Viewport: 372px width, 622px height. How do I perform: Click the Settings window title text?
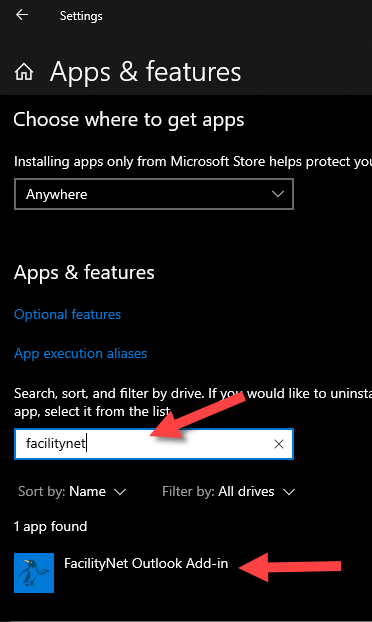point(81,16)
